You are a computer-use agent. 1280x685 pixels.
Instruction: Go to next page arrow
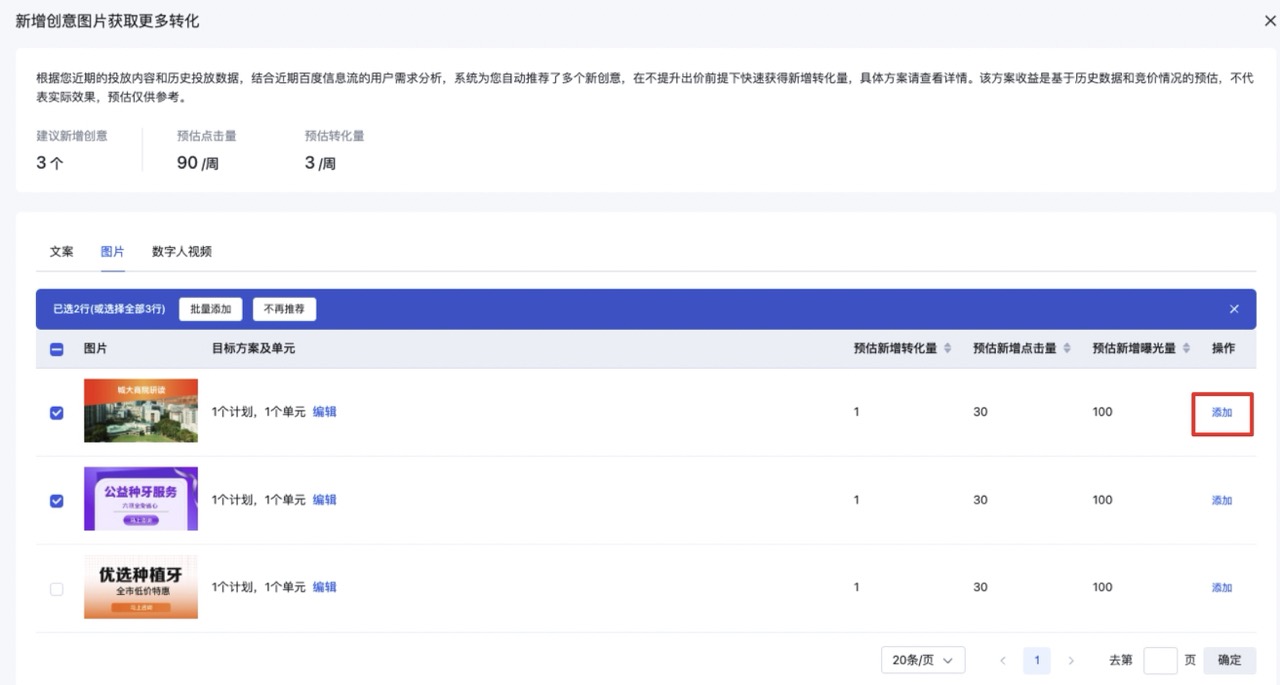tap(1071, 660)
